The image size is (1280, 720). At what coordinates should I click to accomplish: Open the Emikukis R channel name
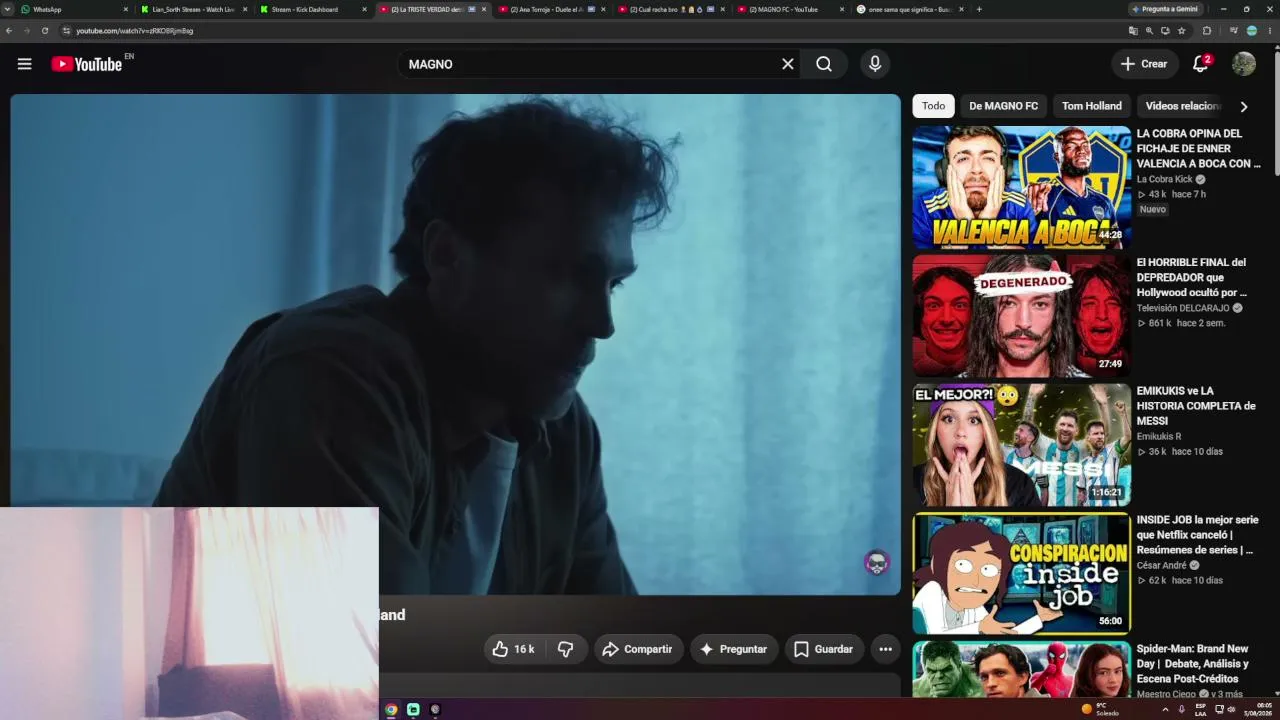pos(1159,436)
